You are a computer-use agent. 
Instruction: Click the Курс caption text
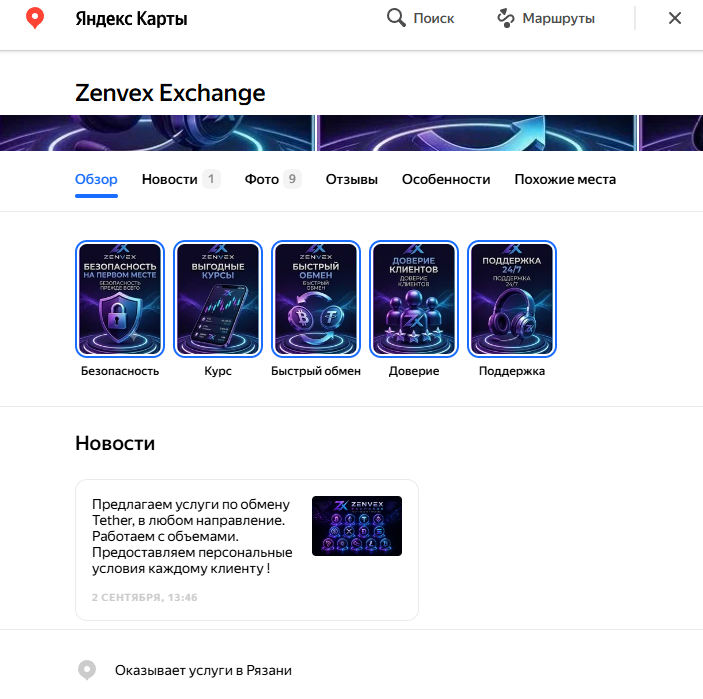coord(218,371)
